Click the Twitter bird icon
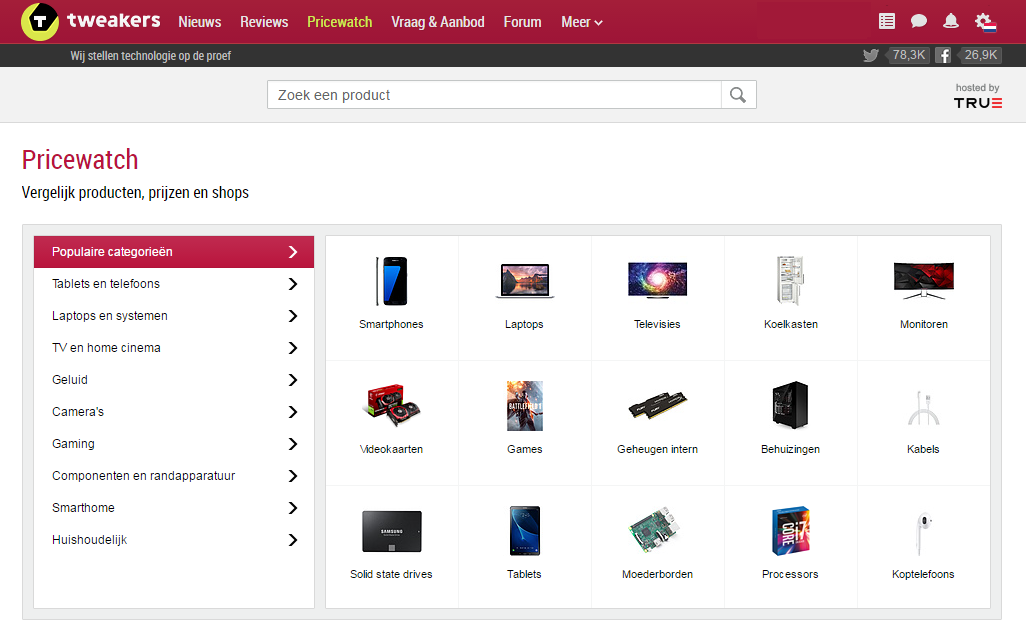 [x=871, y=55]
